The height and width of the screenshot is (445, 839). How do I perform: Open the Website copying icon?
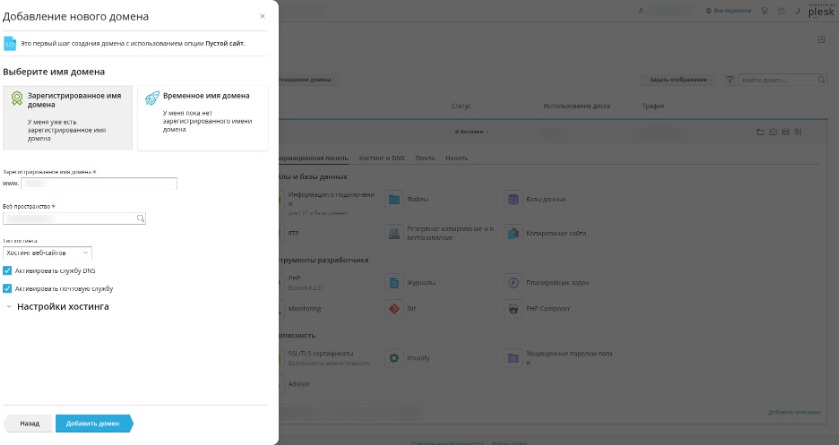tap(513, 233)
